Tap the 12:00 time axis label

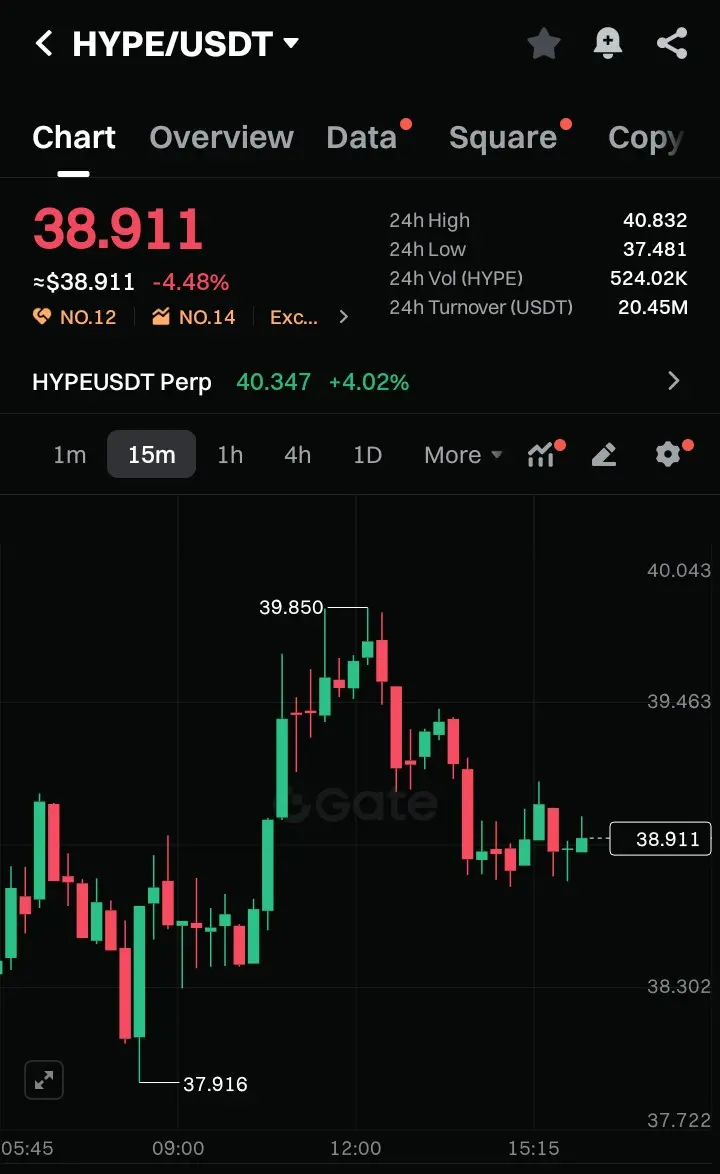356,1148
